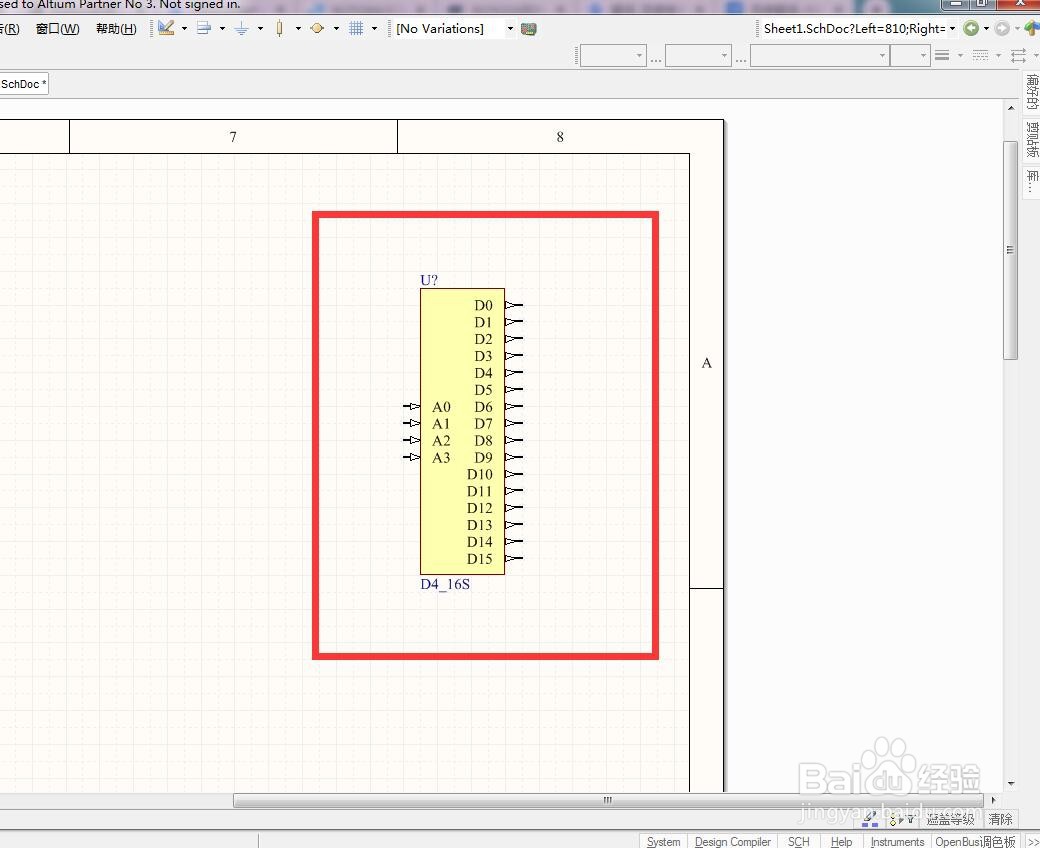Screen dimensions: 1040x848
Task: Open the Sheet1.SchDoc address dropdown
Action: pyautogui.click(x=952, y=29)
